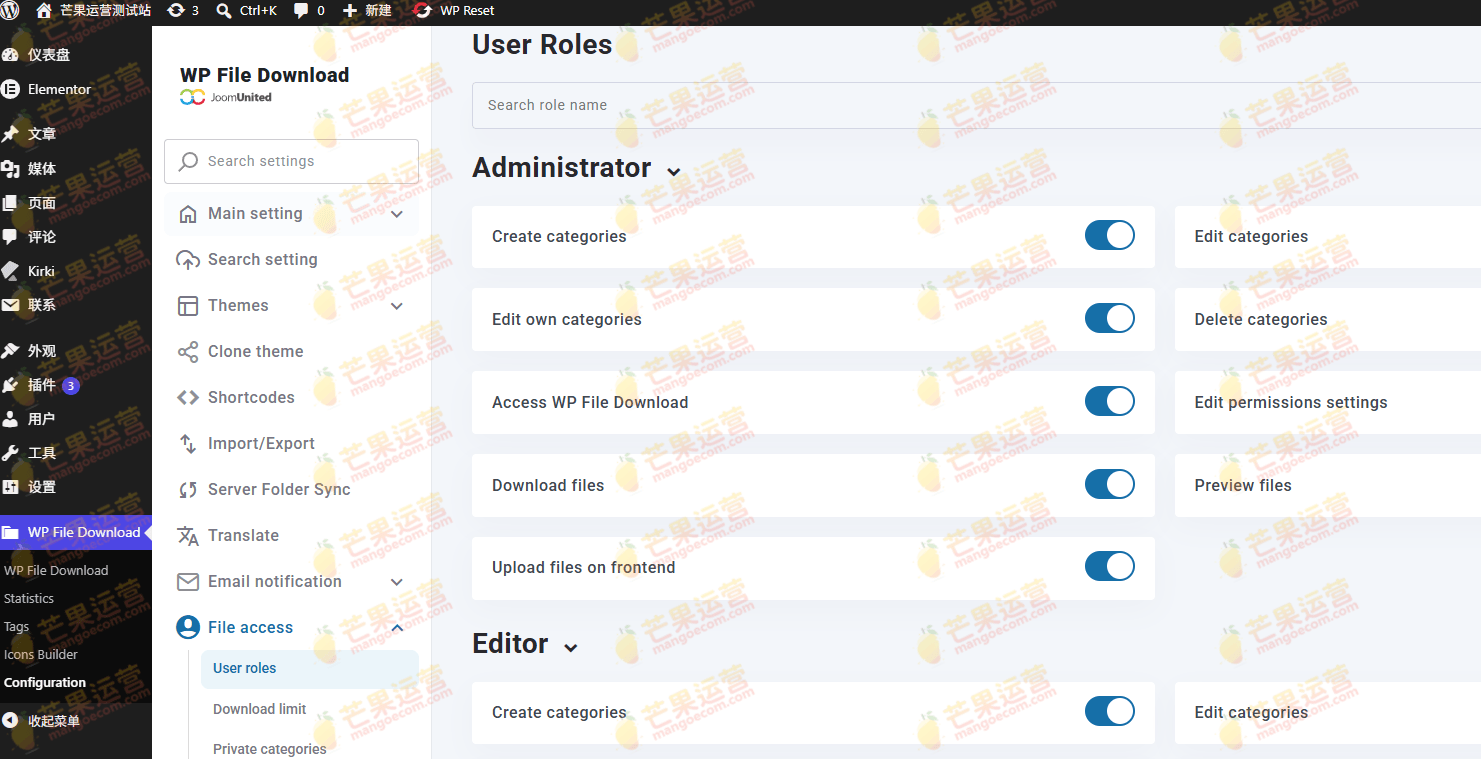Collapse File access chevron
This screenshot has height=759, width=1481.
397,628
